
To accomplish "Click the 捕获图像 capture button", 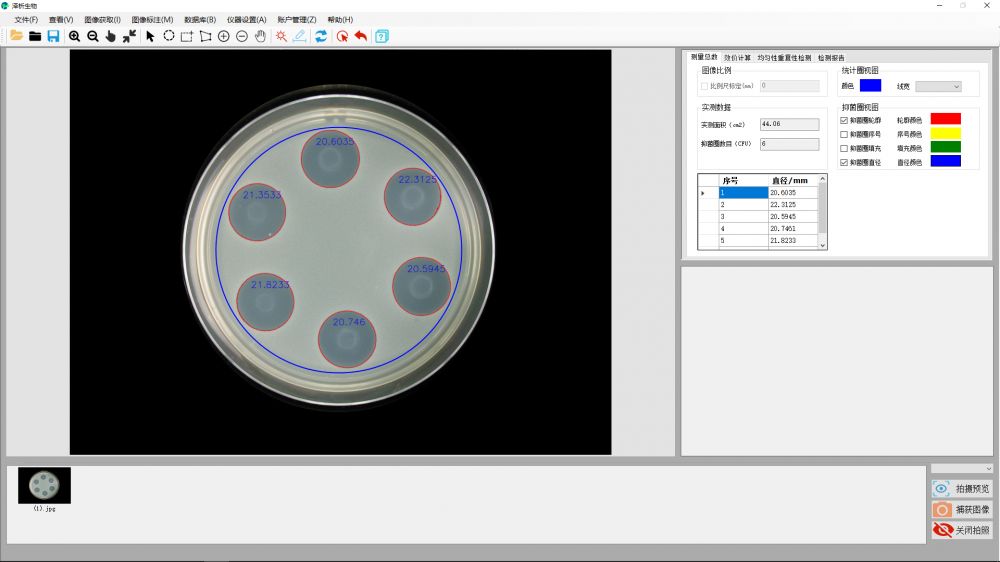I will 962,510.
